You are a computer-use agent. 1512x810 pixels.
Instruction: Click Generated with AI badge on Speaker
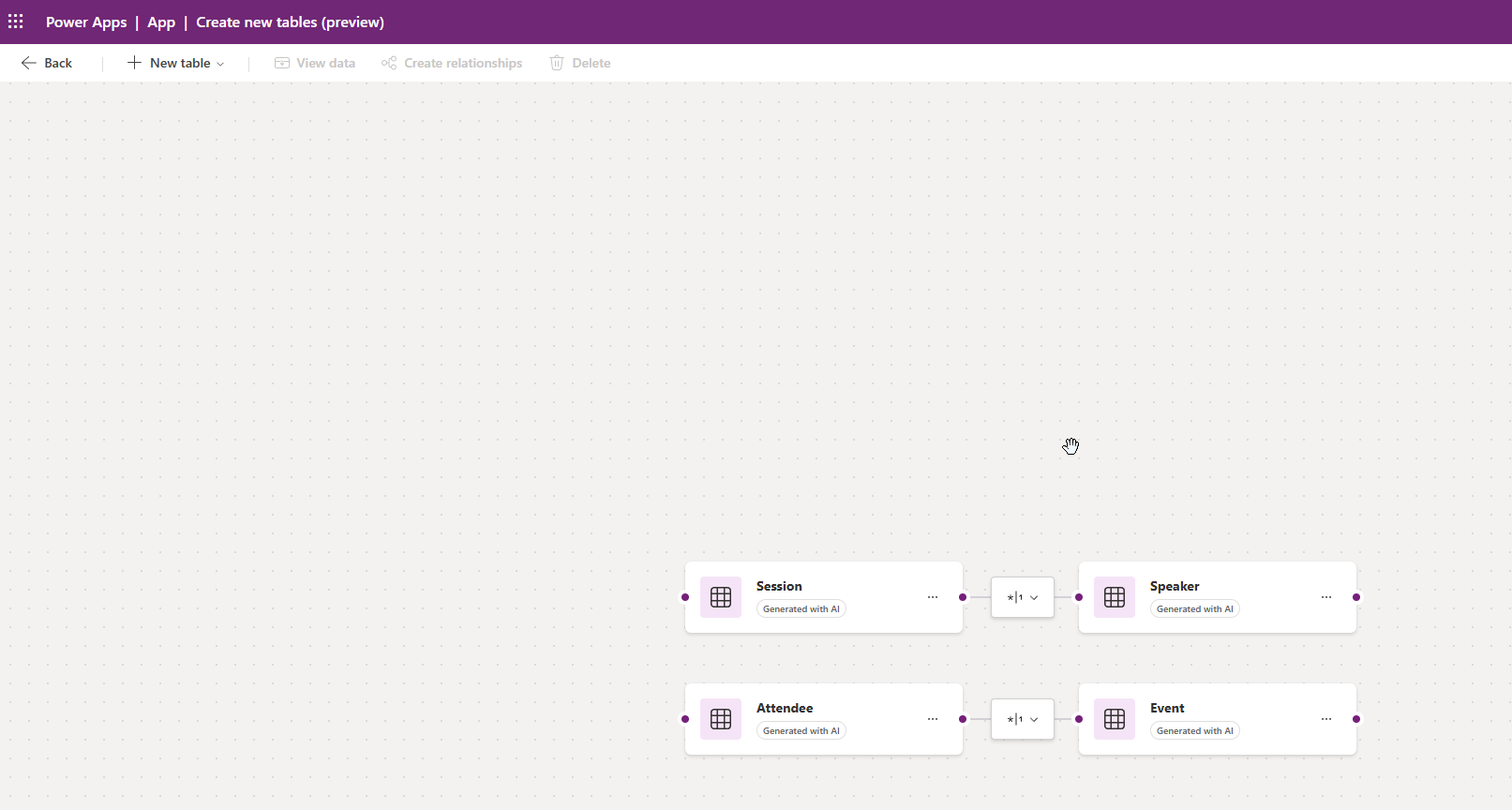pyautogui.click(x=1195, y=609)
